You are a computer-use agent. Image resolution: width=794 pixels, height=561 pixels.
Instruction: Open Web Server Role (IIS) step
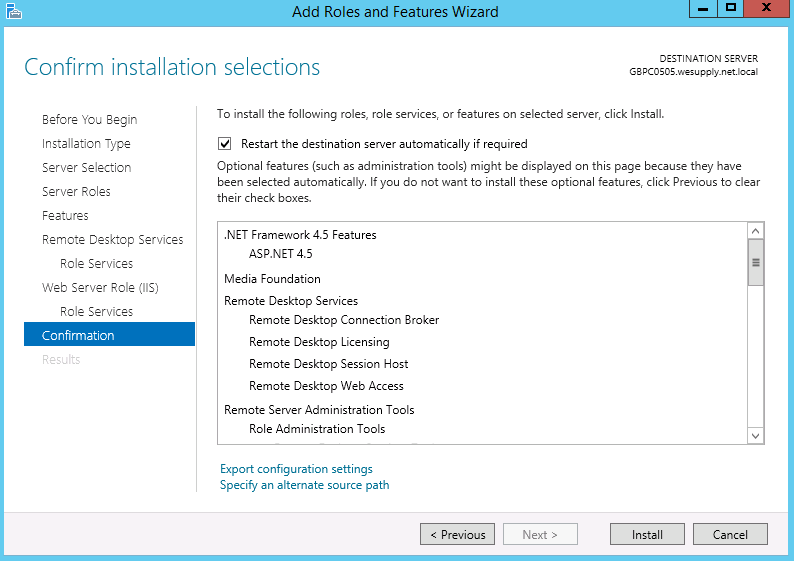[100, 288]
